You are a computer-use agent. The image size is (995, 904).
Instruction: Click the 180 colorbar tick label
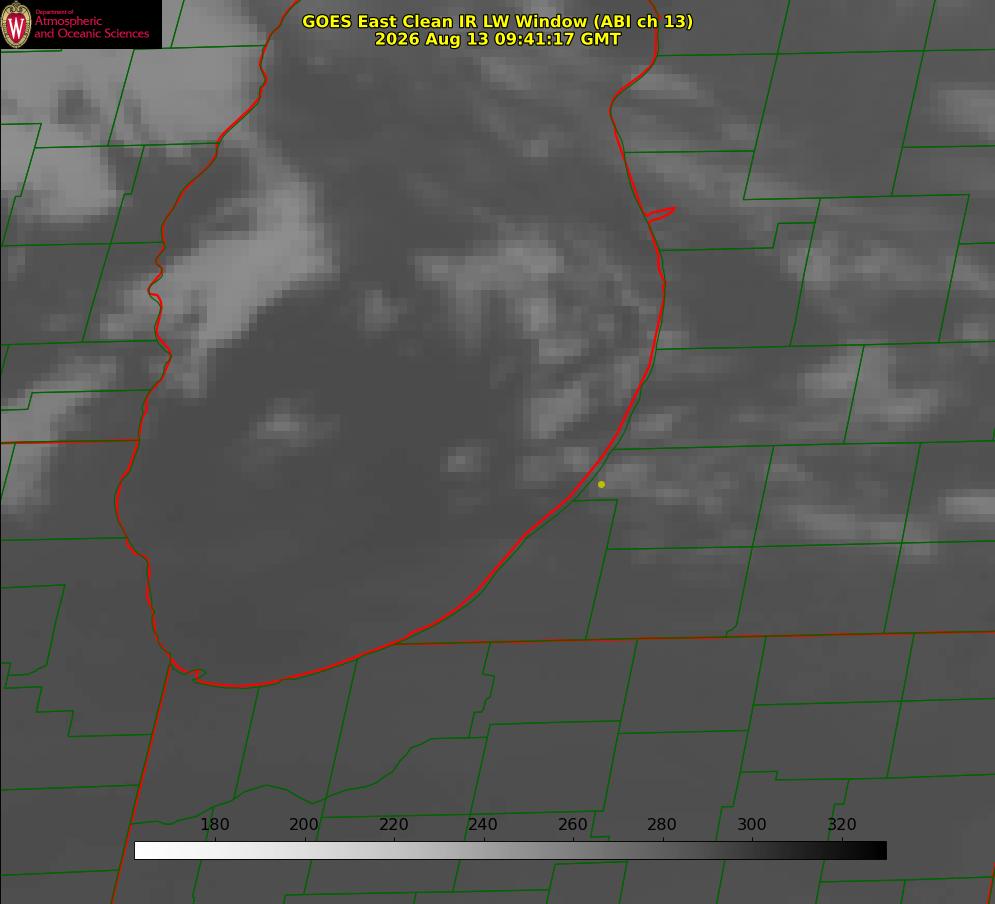tap(214, 824)
